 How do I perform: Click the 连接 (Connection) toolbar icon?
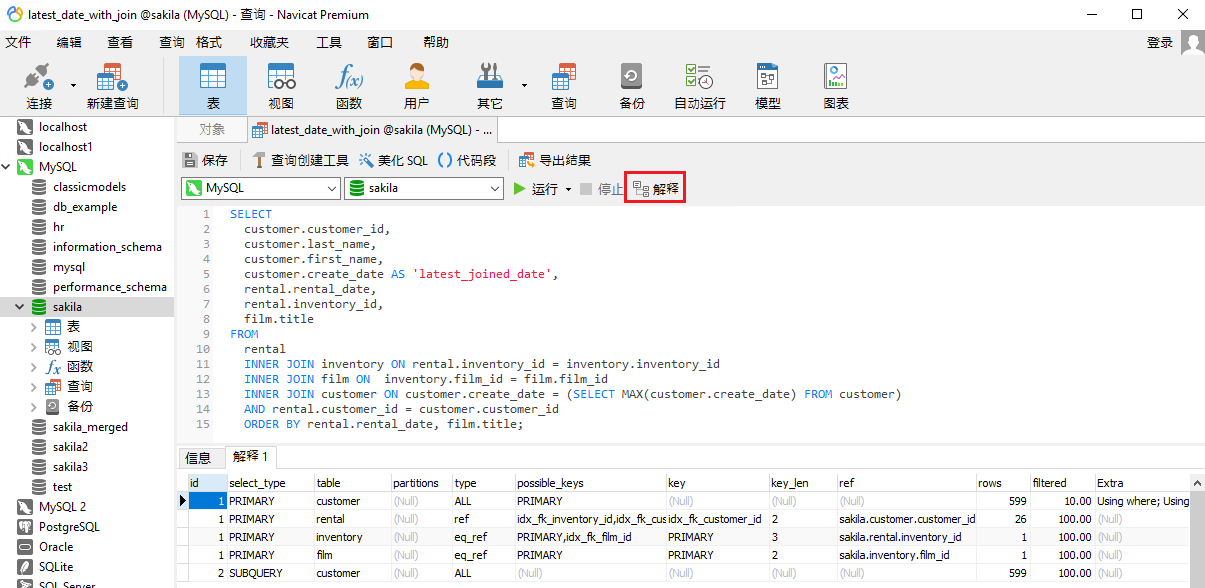(x=39, y=85)
